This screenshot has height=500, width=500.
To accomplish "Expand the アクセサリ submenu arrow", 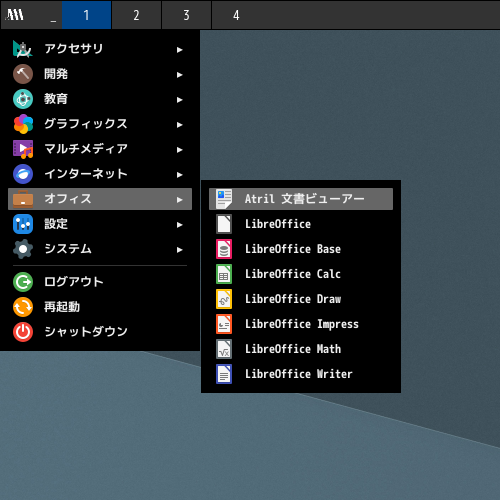I will tap(180, 50).
